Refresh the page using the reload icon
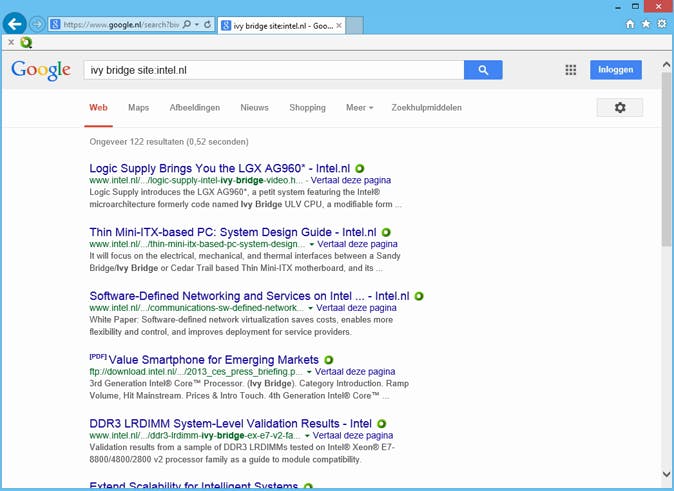The width and height of the screenshot is (674, 491). point(207,25)
